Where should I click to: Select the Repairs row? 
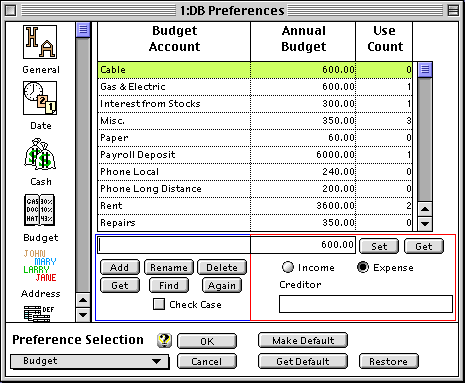(x=255, y=223)
